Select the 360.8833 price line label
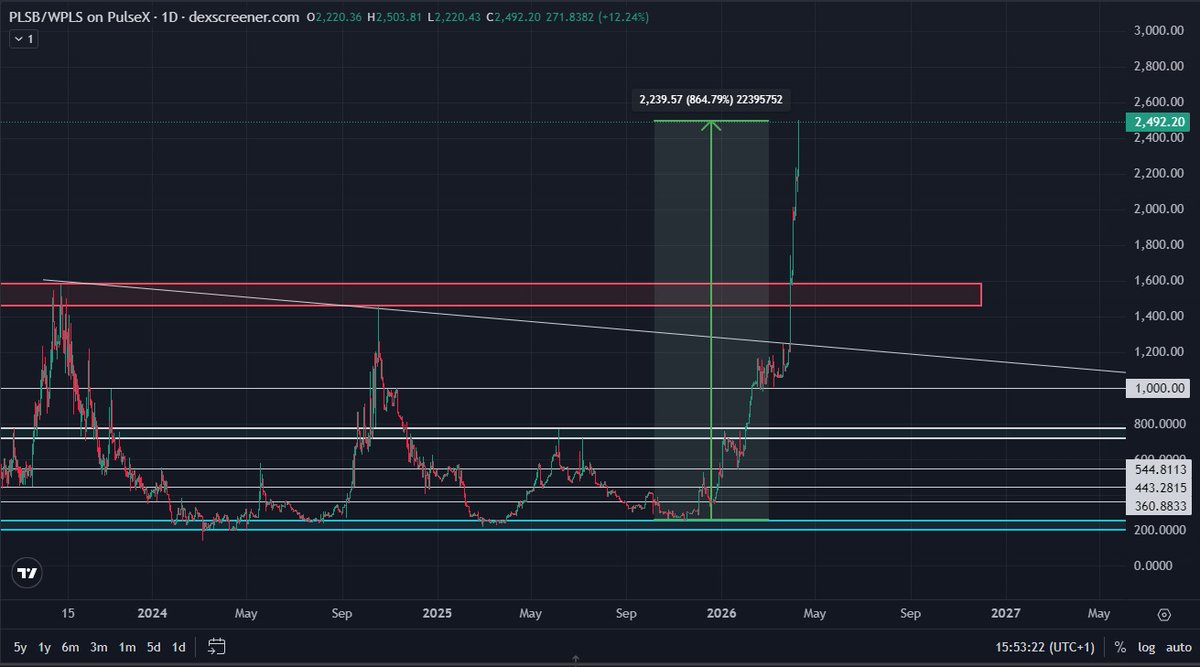Screen dimensions: 1200x667 coord(1161,506)
